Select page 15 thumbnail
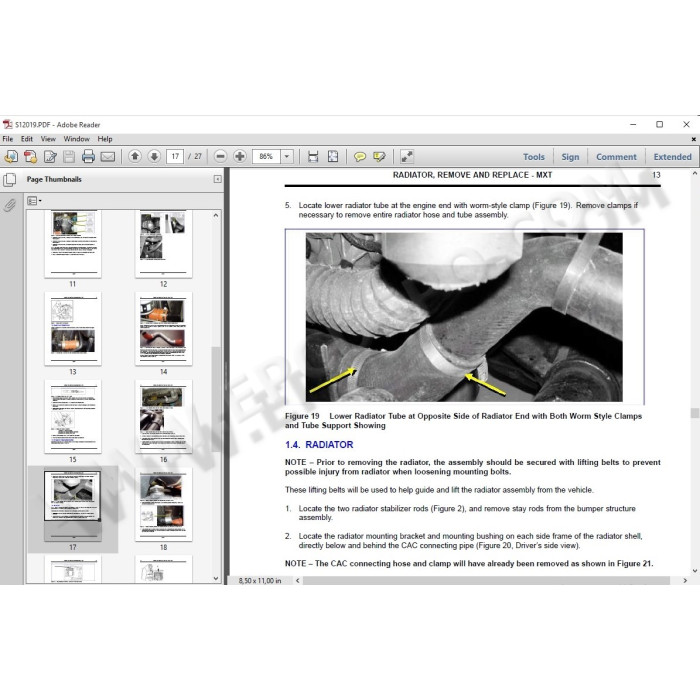The image size is (700, 700). 73,417
